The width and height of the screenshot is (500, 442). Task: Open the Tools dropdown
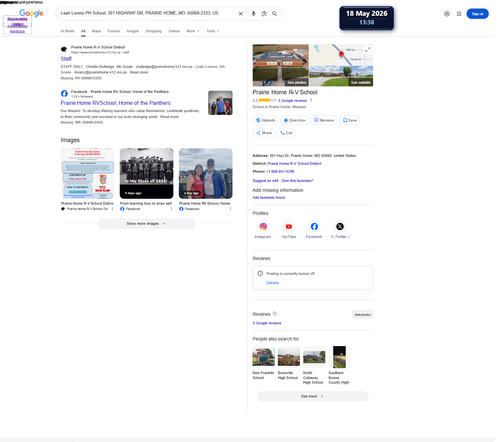tap(213, 31)
